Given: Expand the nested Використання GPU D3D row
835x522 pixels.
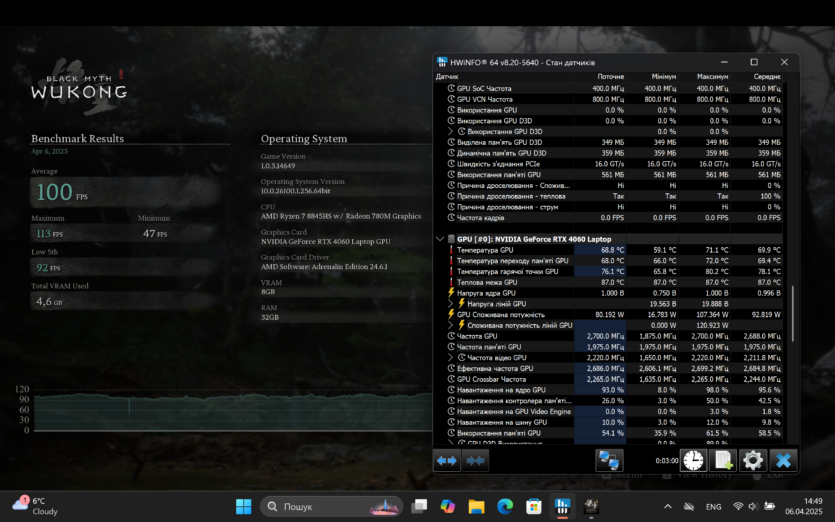Looking at the screenshot, I should tap(451, 132).
